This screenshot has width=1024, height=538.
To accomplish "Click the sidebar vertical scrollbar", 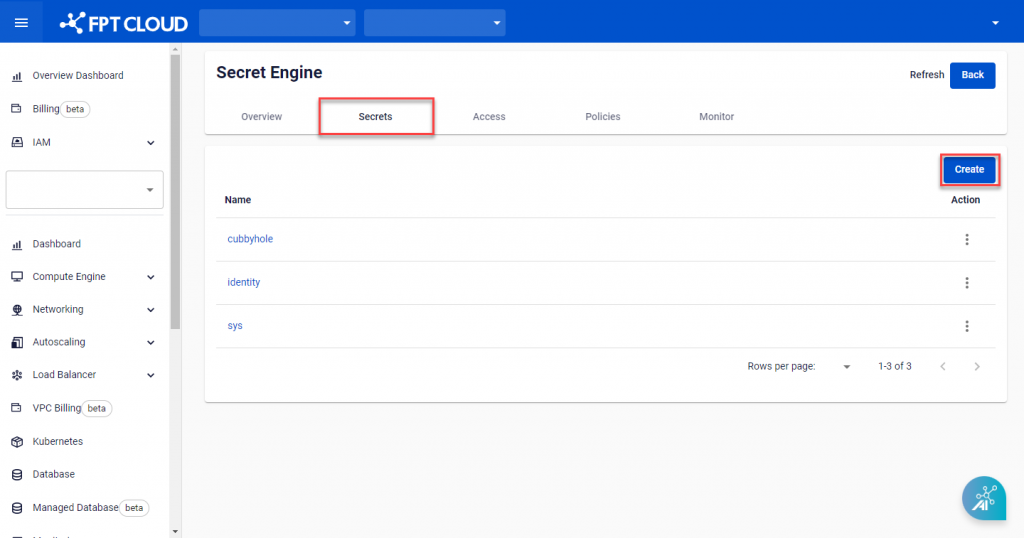I will coord(175,190).
